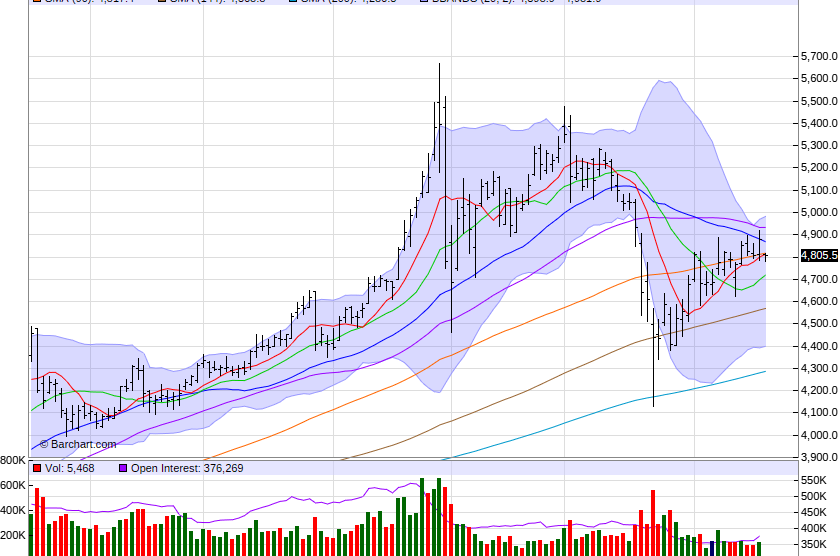Click the 5,000.0 price axis label
Viewport: 840px width, 556px height.
coord(819,212)
